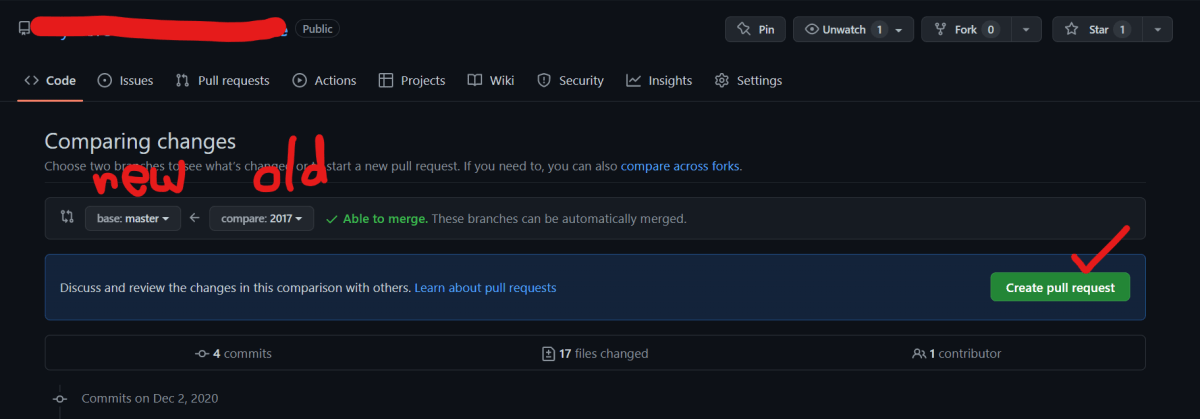Screen dimensions: 1200x419
Task: Expand the Fork dropdown arrow
Action: click(1026, 29)
